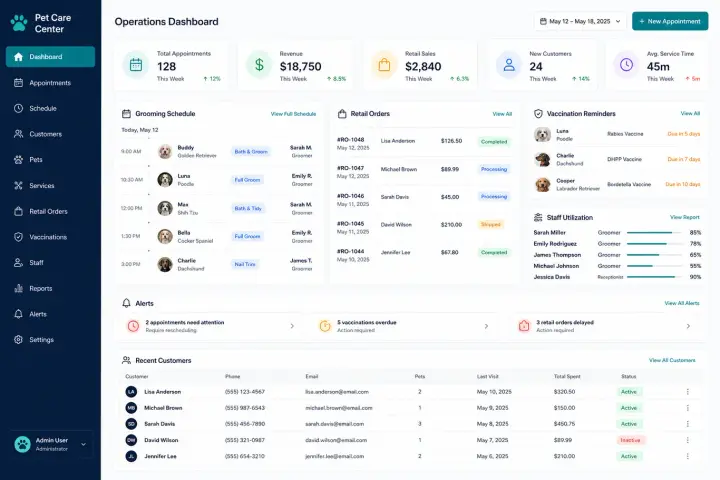Click the Reports sidebar chart icon
Viewport: 720px width, 480px height.
pyautogui.click(x=18, y=288)
